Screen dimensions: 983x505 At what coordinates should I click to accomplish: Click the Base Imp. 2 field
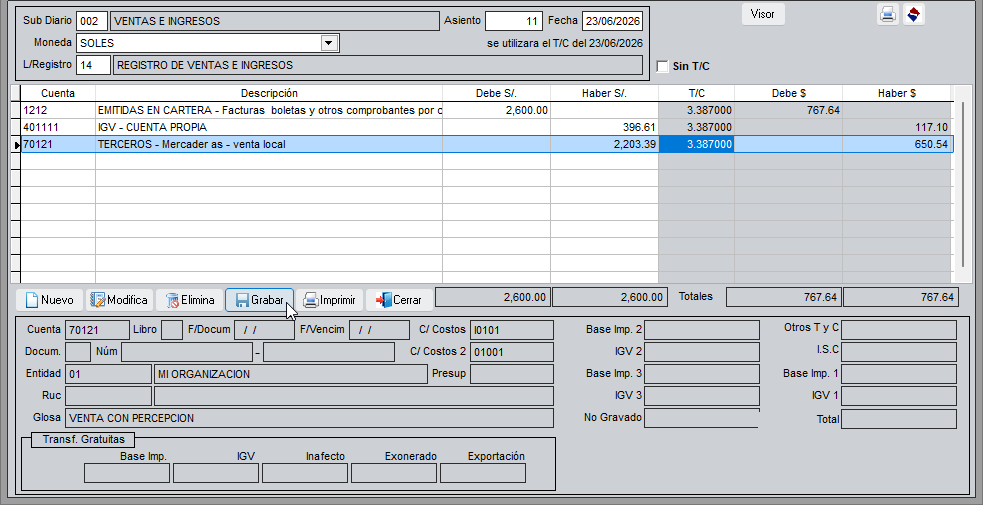click(x=702, y=330)
